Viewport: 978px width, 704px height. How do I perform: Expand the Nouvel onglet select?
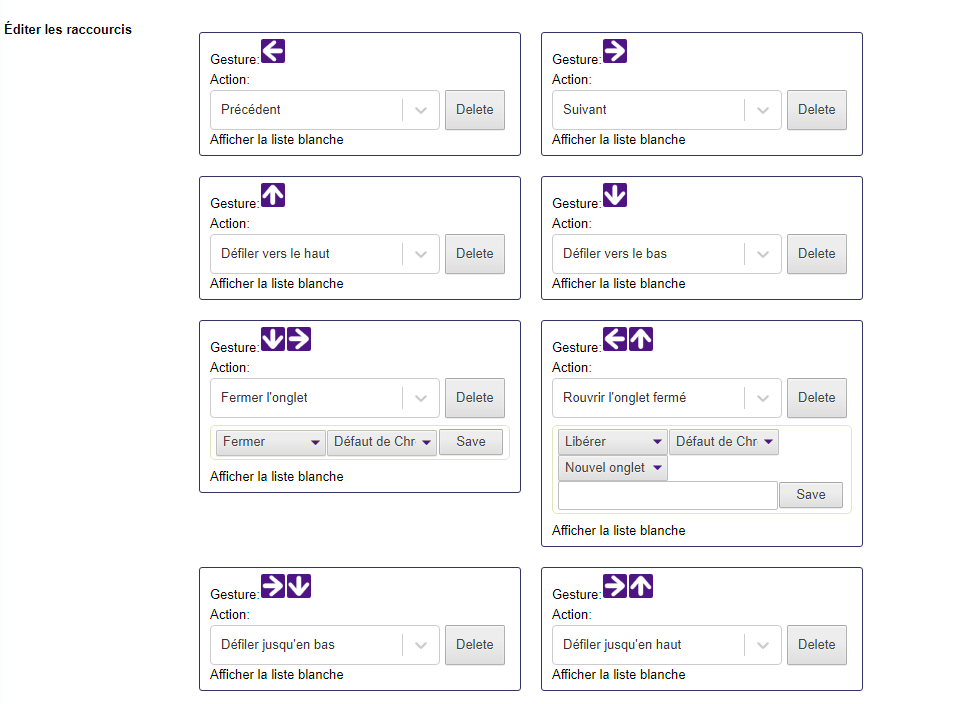click(x=612, y=468)
